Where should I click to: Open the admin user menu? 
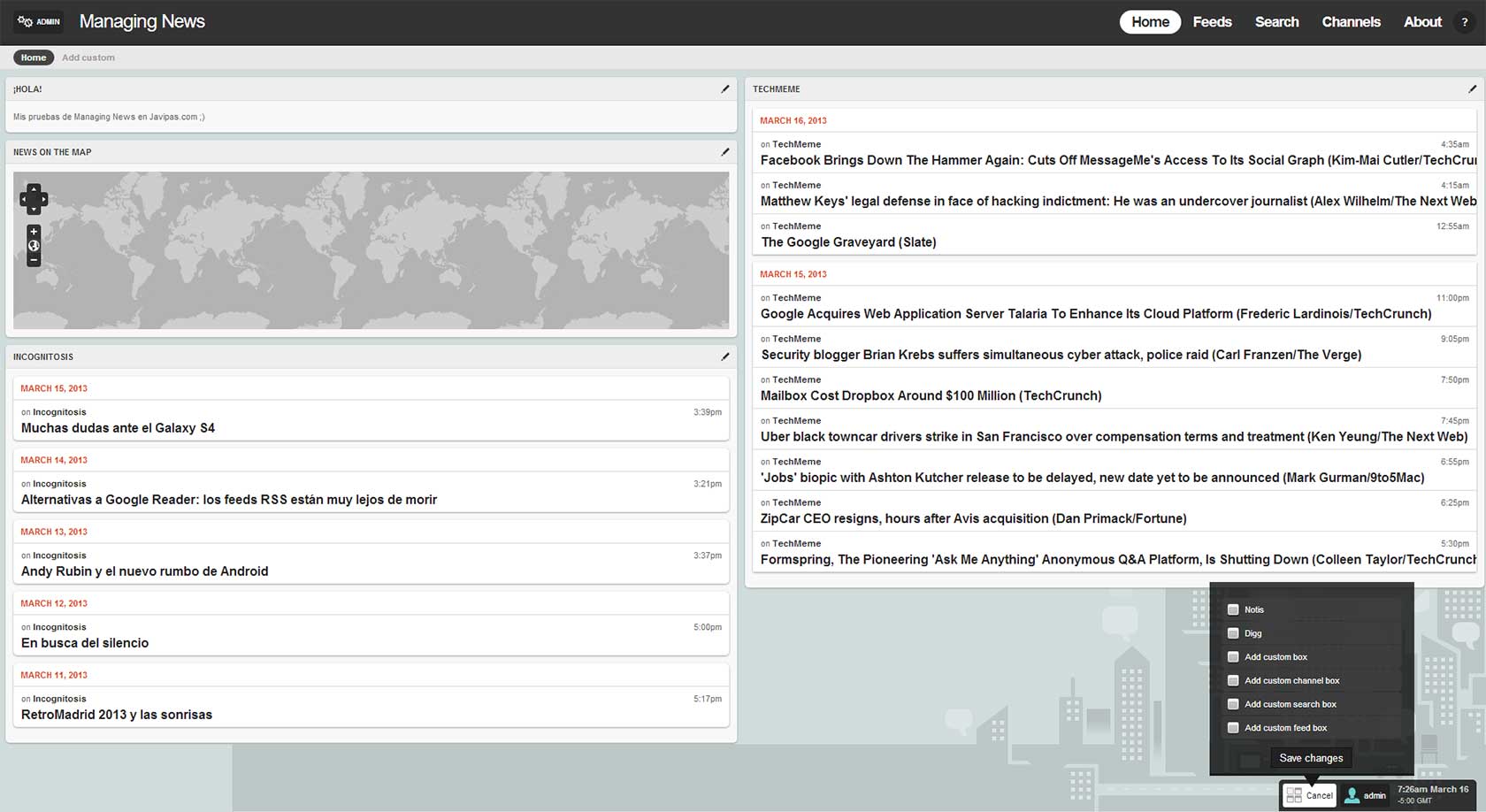click(1365, 795)
